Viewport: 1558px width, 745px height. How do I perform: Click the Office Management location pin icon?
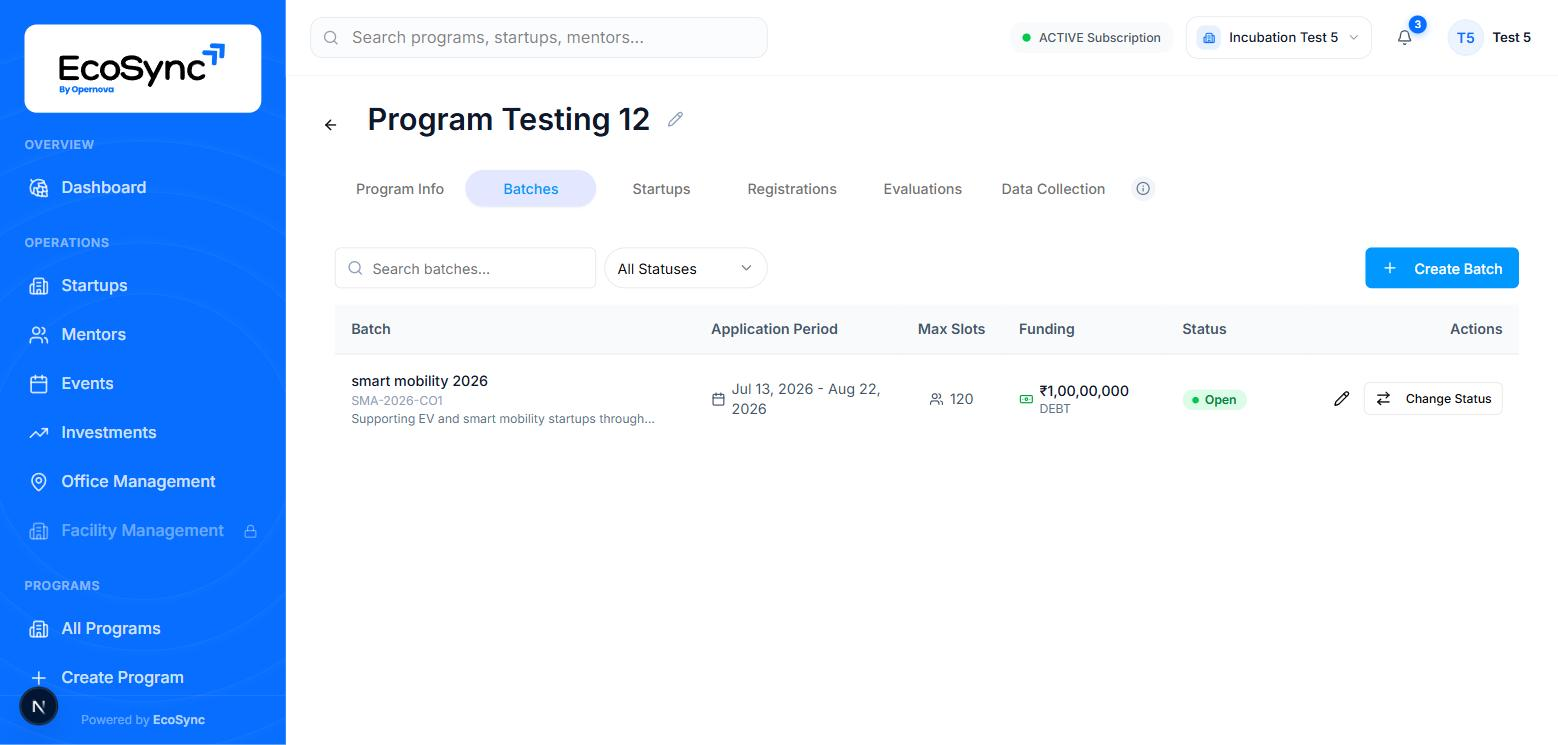point(38,482)
